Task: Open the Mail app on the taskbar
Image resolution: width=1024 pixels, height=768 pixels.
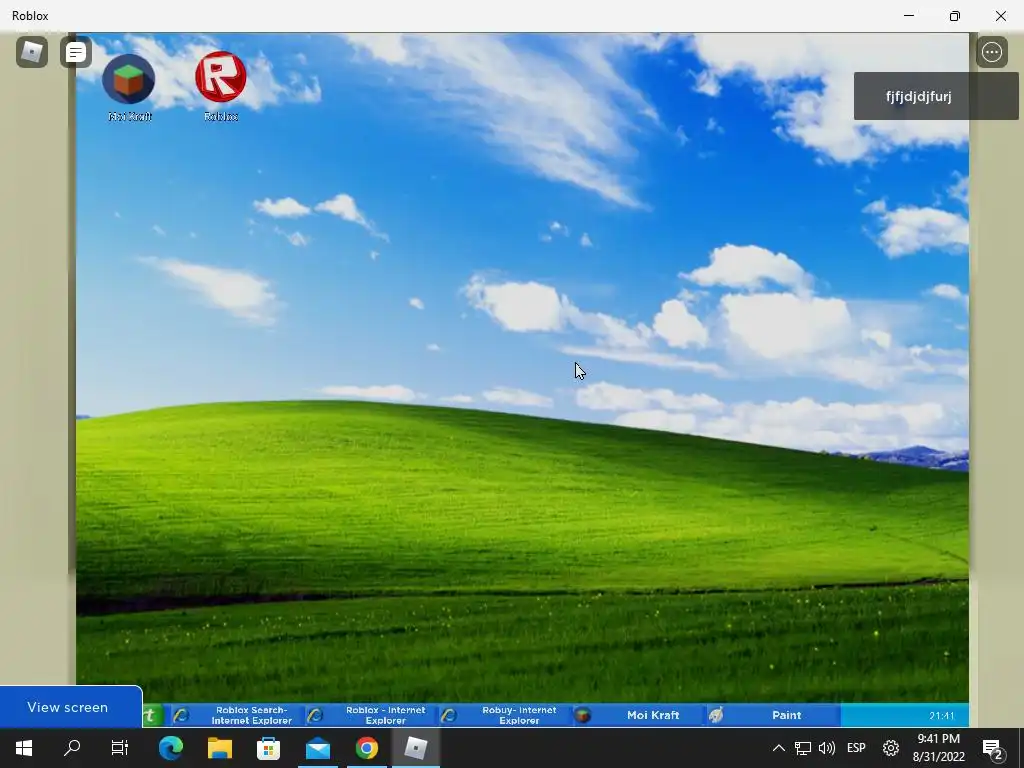Action: click(x=318, y=748)
